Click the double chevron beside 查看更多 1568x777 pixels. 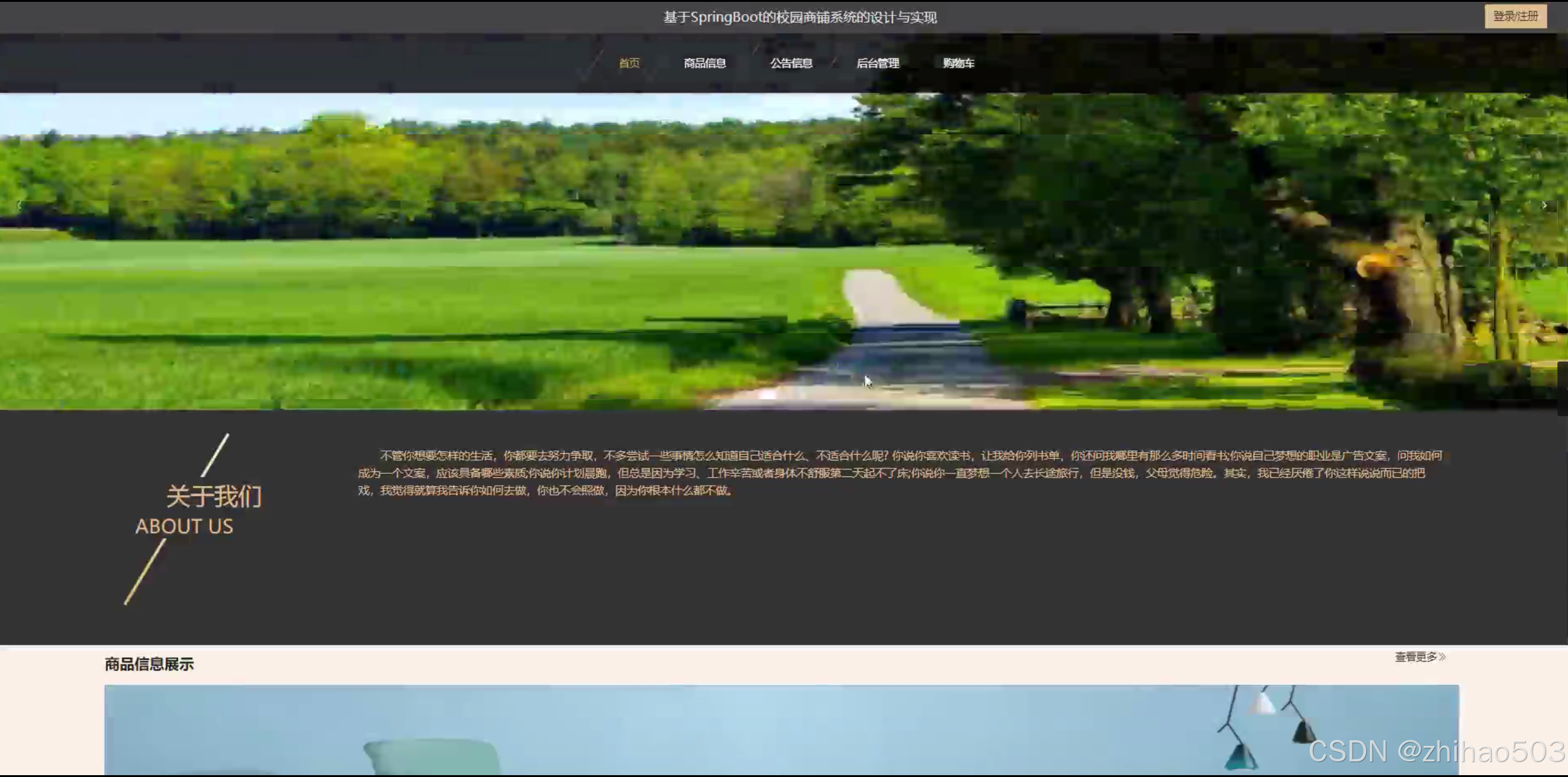1442,657
